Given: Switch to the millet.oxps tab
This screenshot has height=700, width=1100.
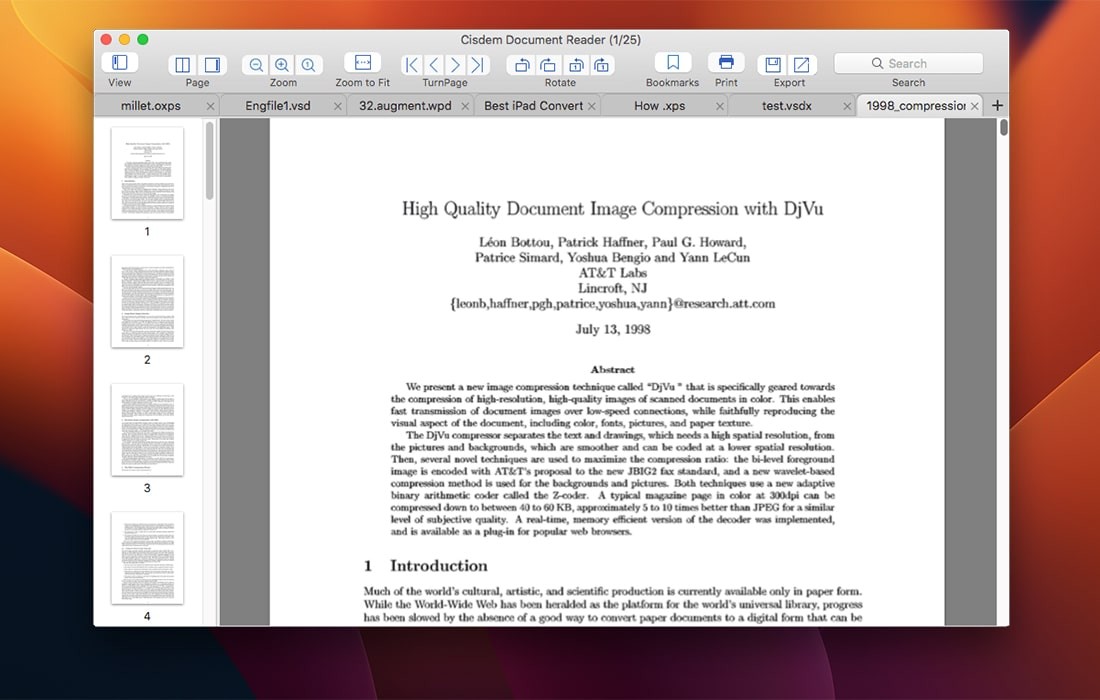Looking at the screenshot, I should click(151, 105).
